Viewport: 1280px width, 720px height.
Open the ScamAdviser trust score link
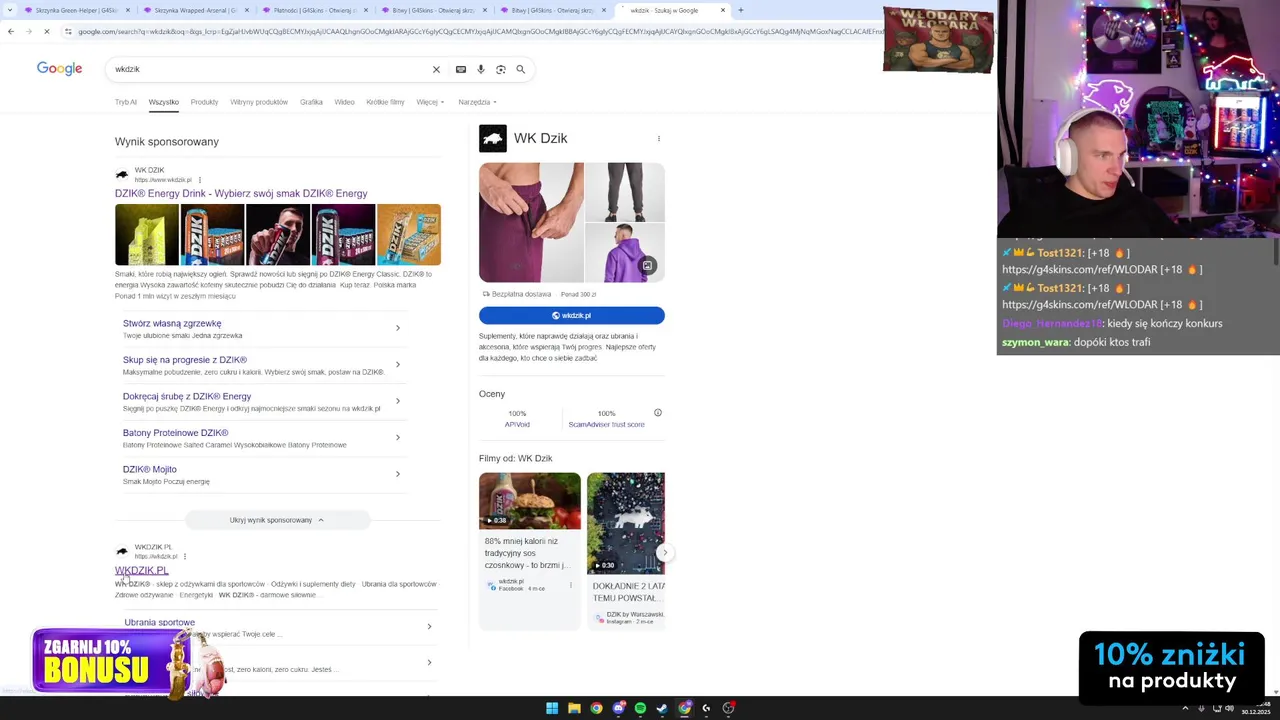[606, 424]
